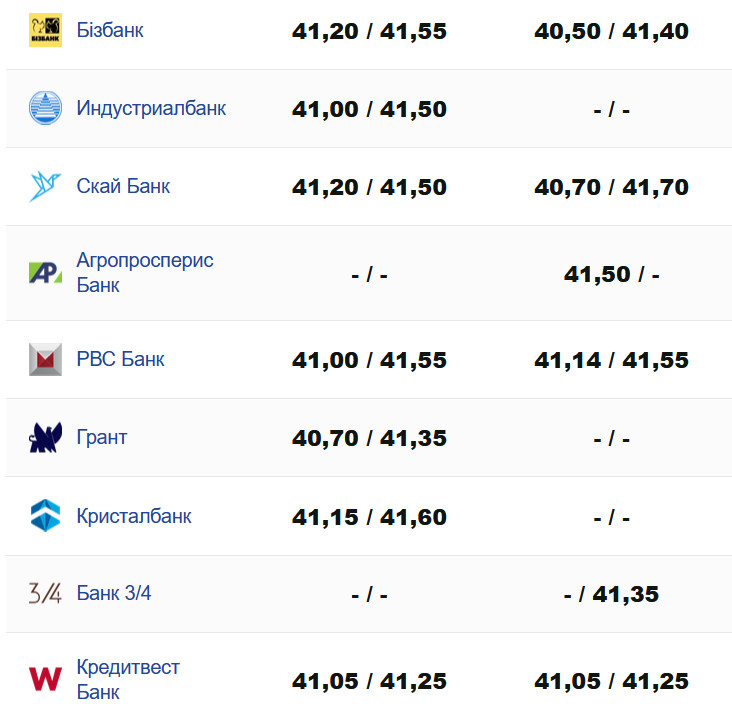
Task: Click the Банк 3/4 logo icon
Action: coord(45,593)
